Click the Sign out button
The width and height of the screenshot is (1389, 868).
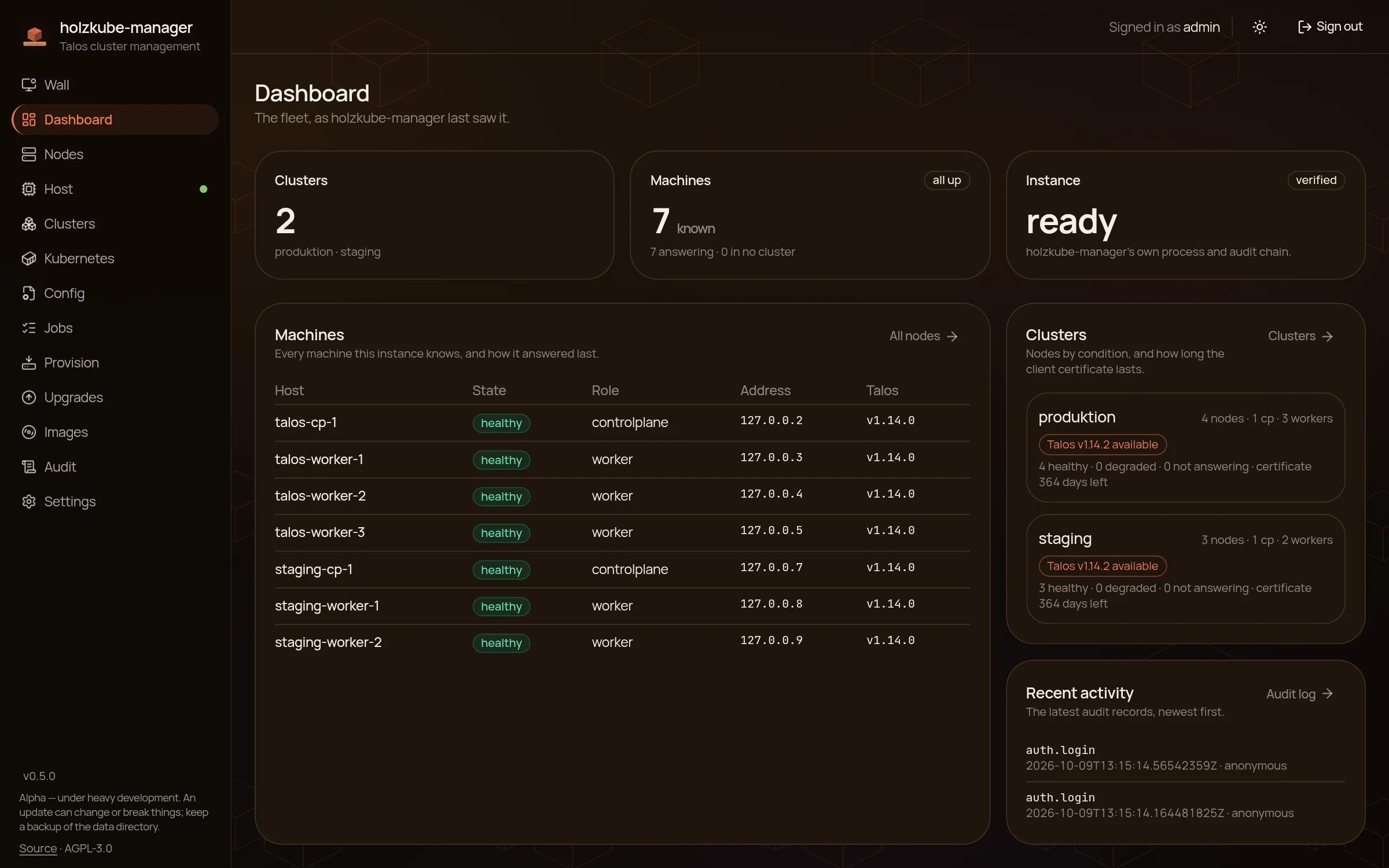tap(1330, 27)
